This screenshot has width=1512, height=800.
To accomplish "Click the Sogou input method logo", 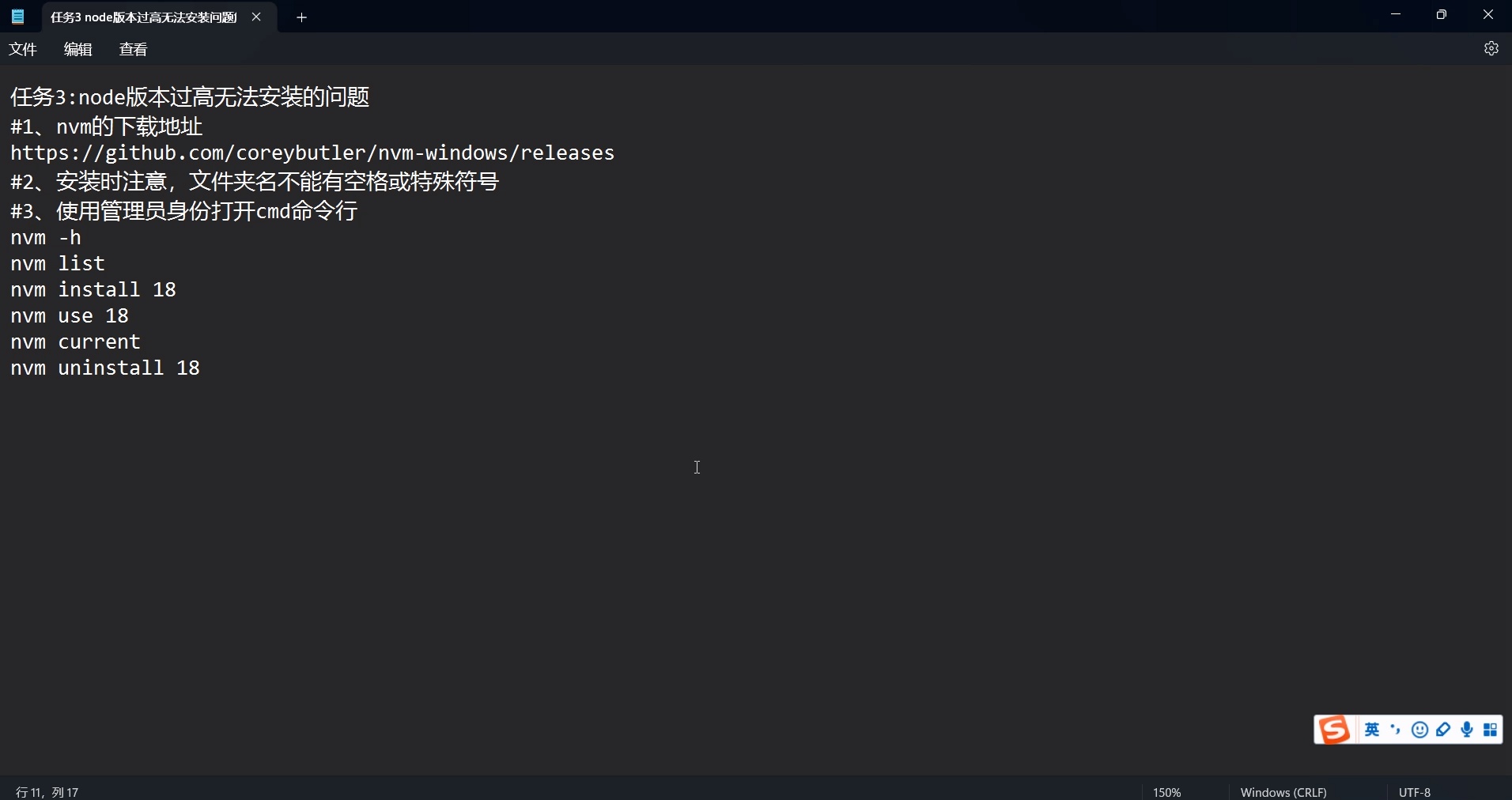I will (1335, 730).
